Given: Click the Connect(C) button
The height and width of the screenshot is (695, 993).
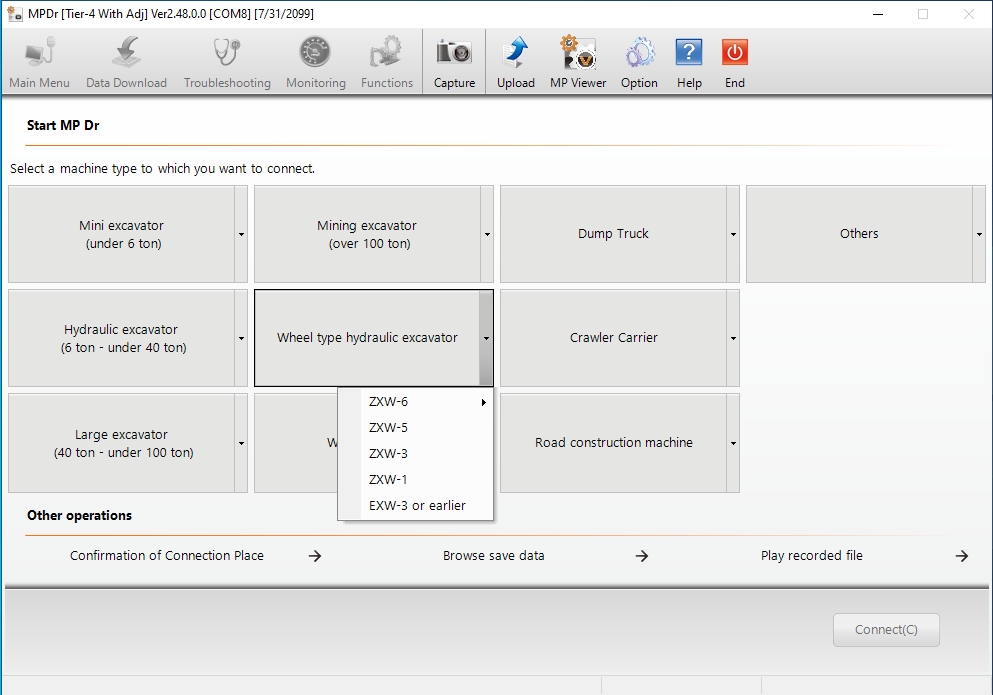Looking at the screenshot, I should point(886,630).
